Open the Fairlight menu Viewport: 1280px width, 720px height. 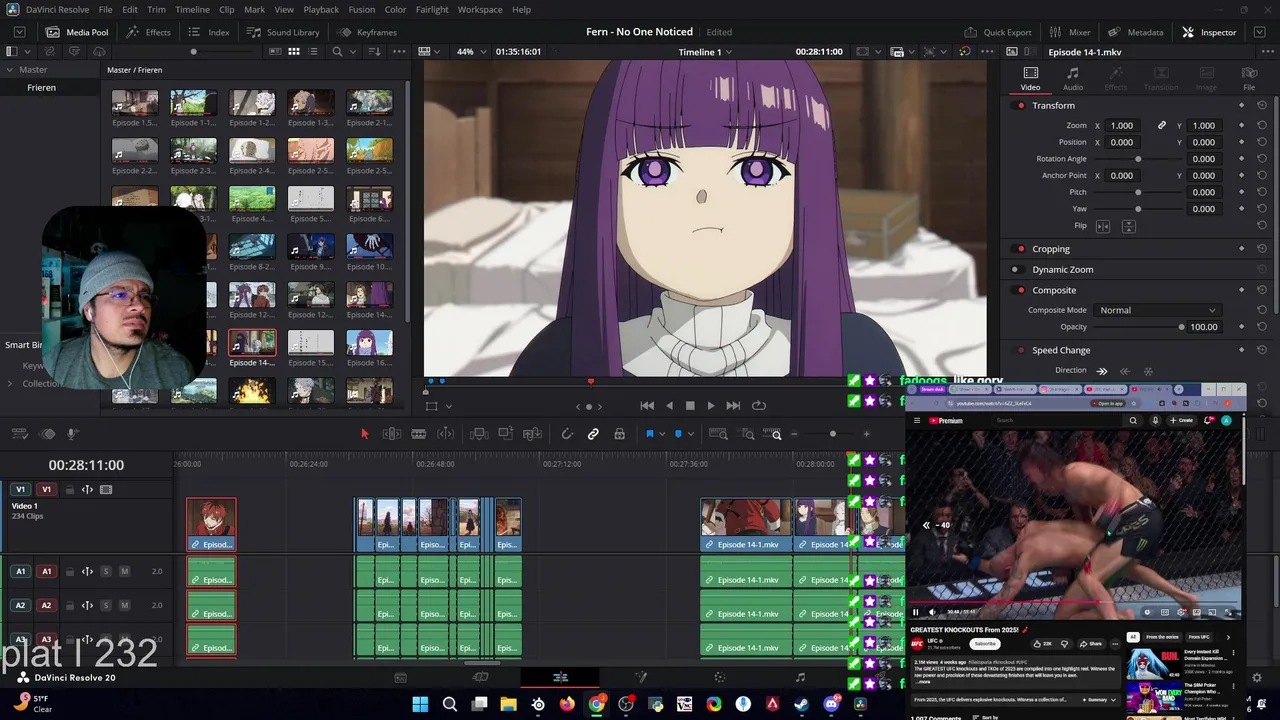(432, 9)
